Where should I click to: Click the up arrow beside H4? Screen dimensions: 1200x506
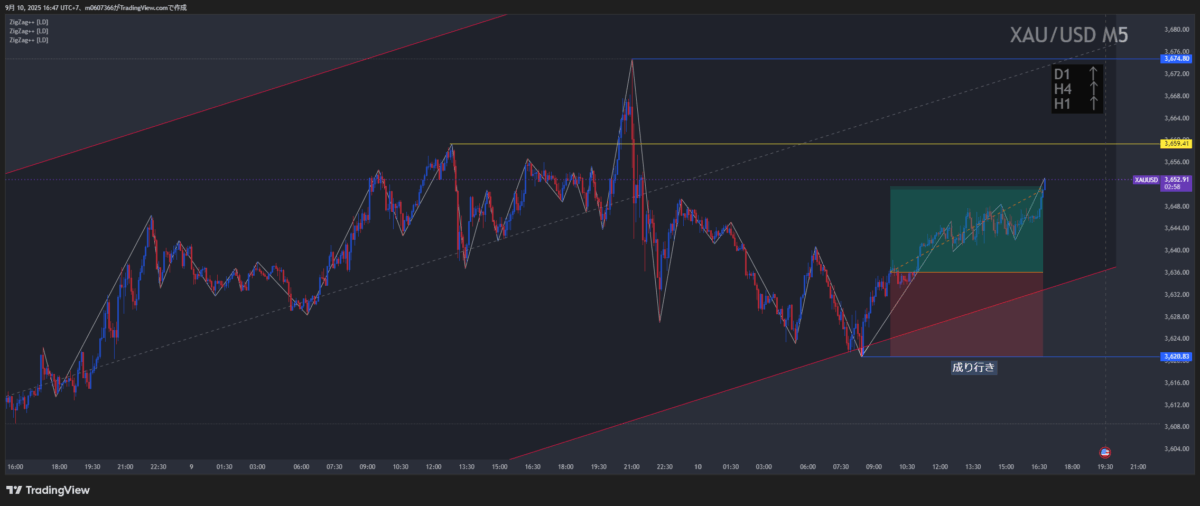coord(1094,89)
